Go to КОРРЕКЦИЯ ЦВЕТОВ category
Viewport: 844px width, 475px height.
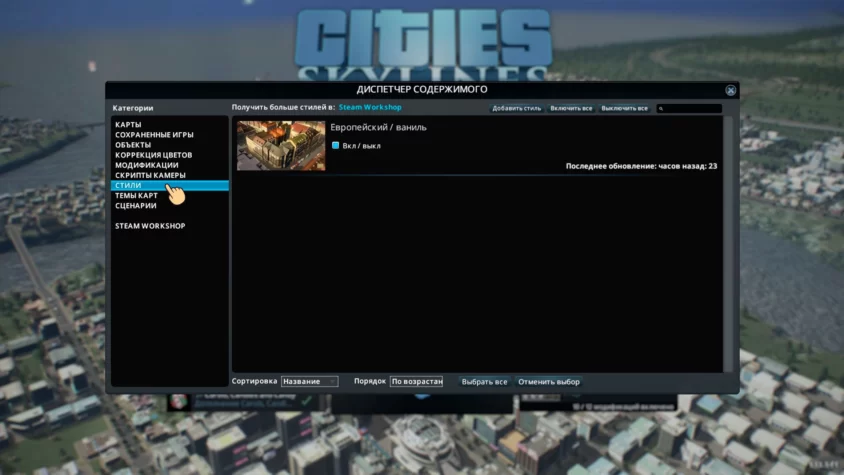pyautogui.click(x=153, y=155)
